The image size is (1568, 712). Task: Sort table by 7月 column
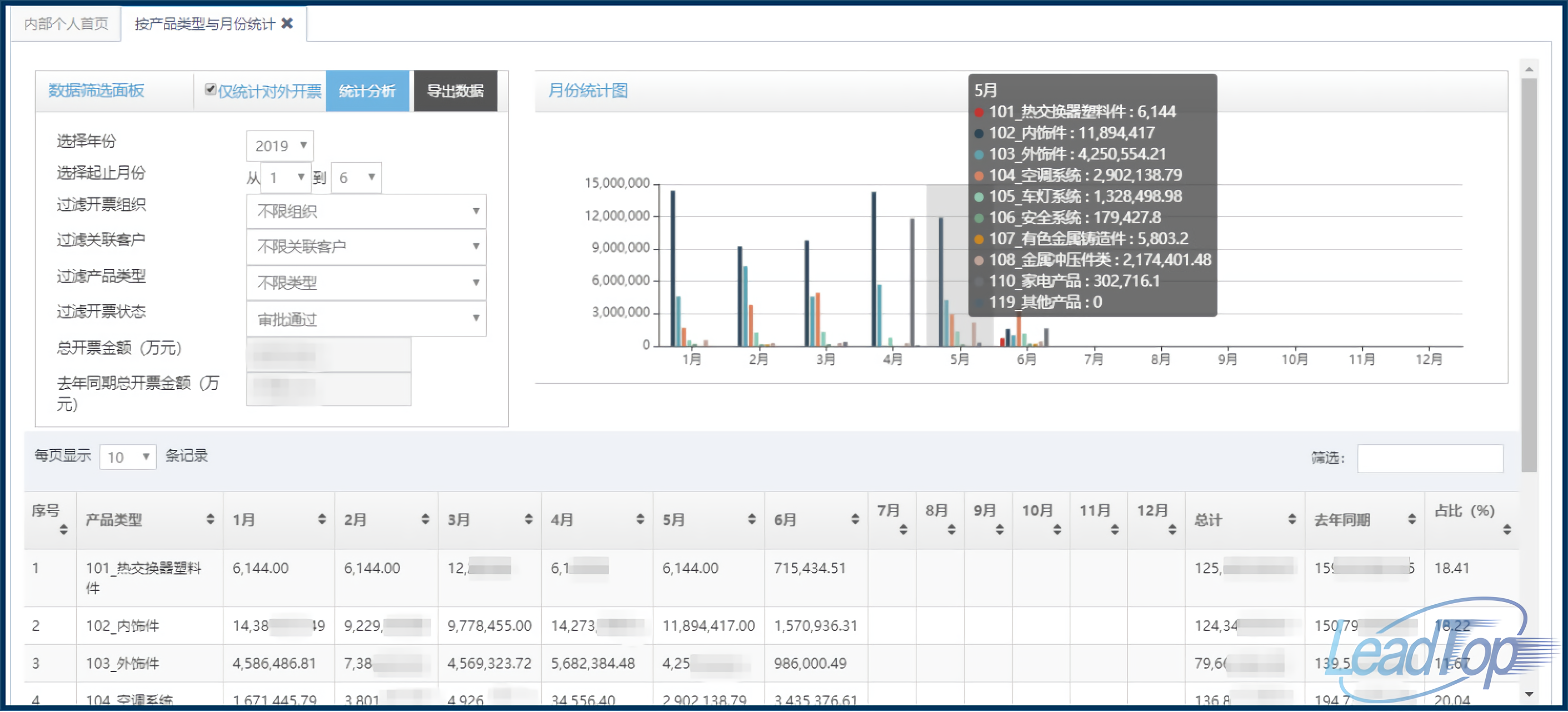(903, 530)
